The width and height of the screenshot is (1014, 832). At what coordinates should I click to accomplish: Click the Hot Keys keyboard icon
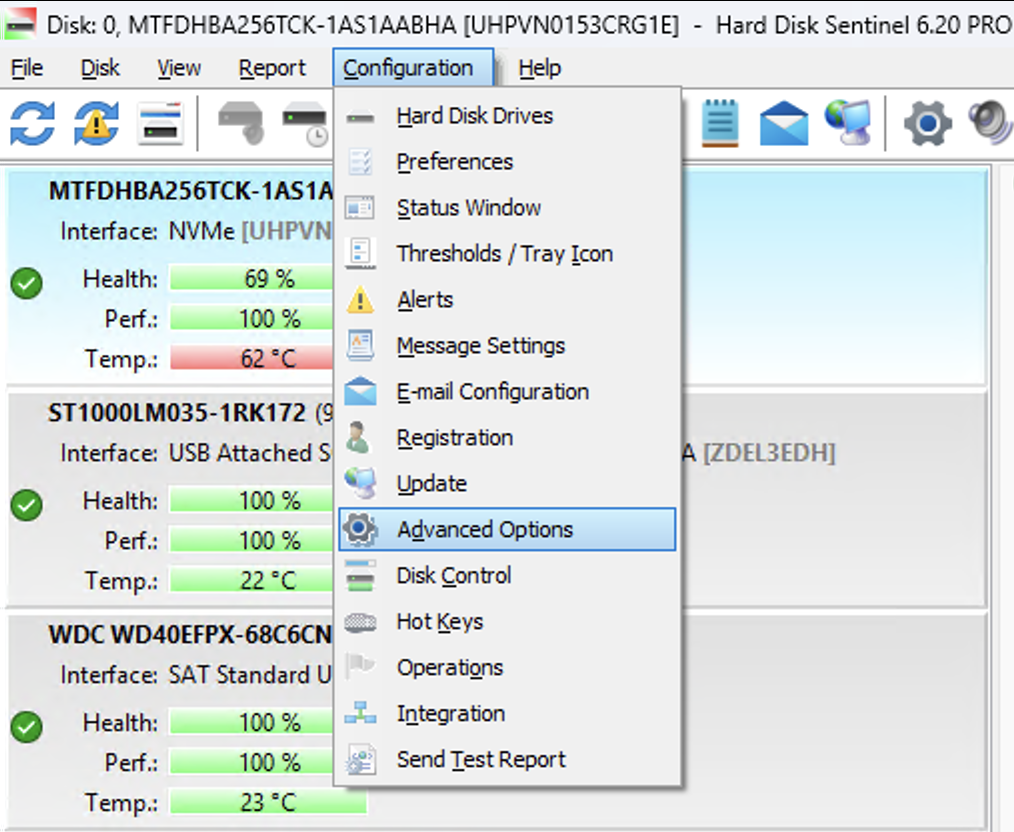coord(360,622)
